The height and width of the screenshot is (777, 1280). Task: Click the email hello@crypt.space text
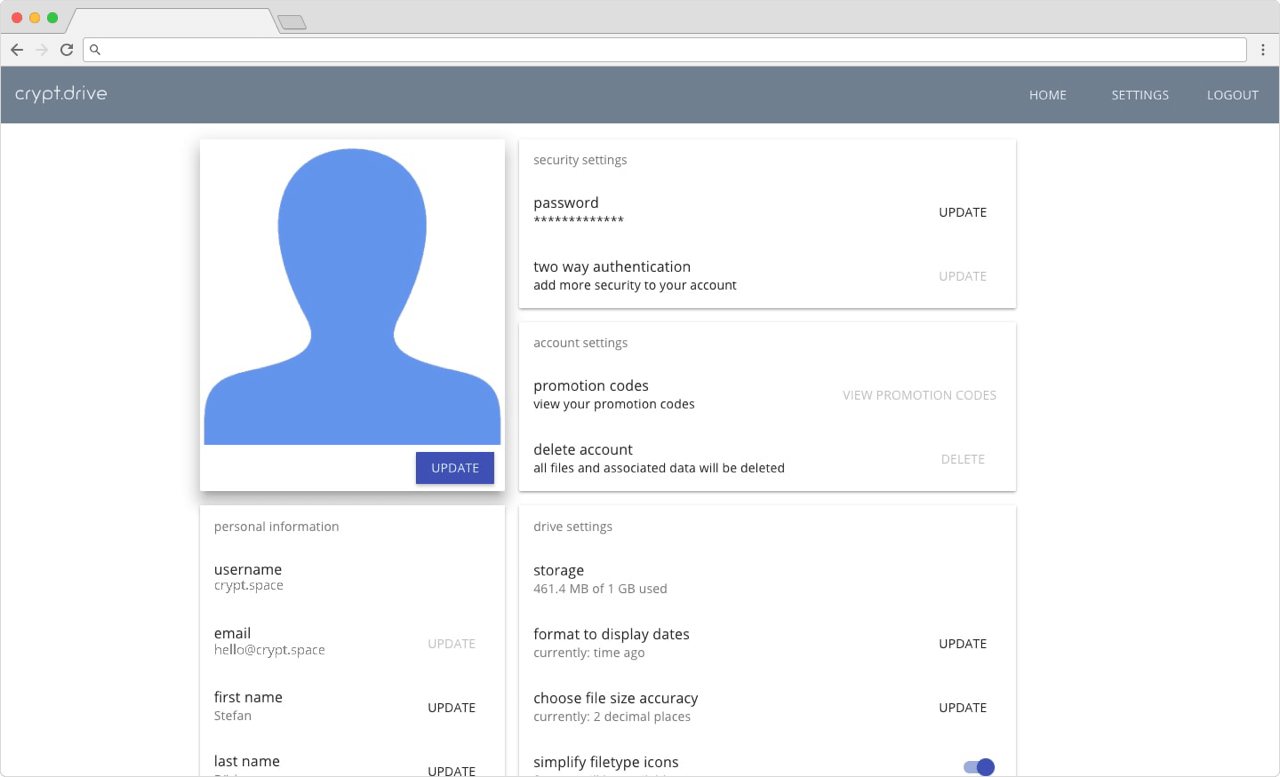point(269,650)
